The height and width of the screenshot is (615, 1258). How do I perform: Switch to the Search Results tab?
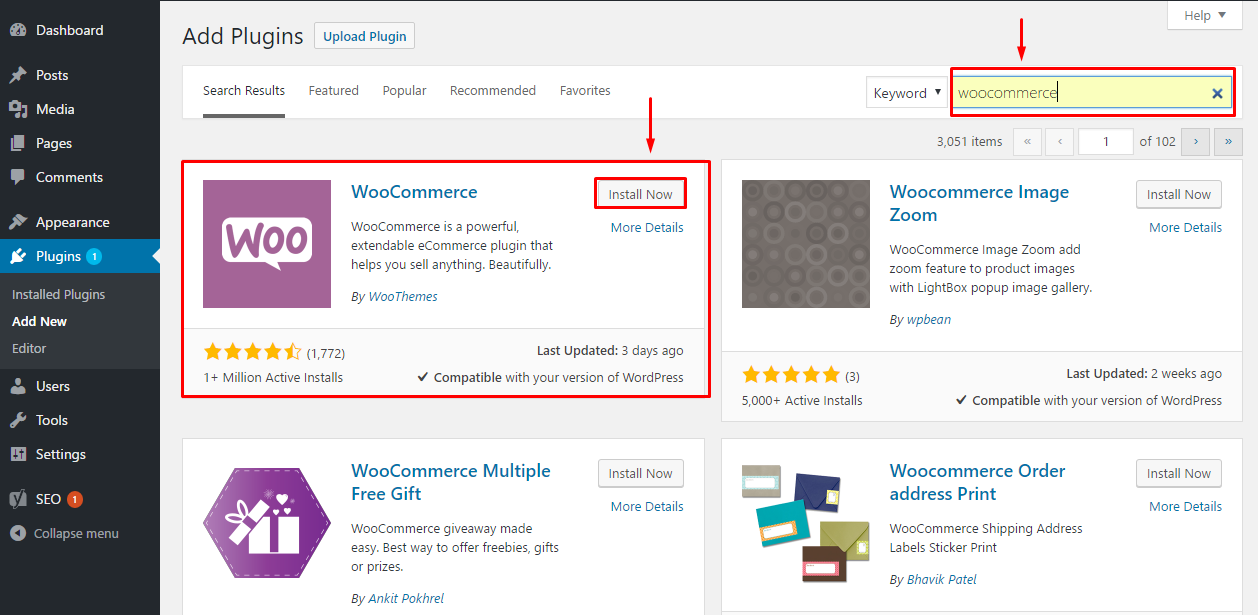[x=244, y=90]
